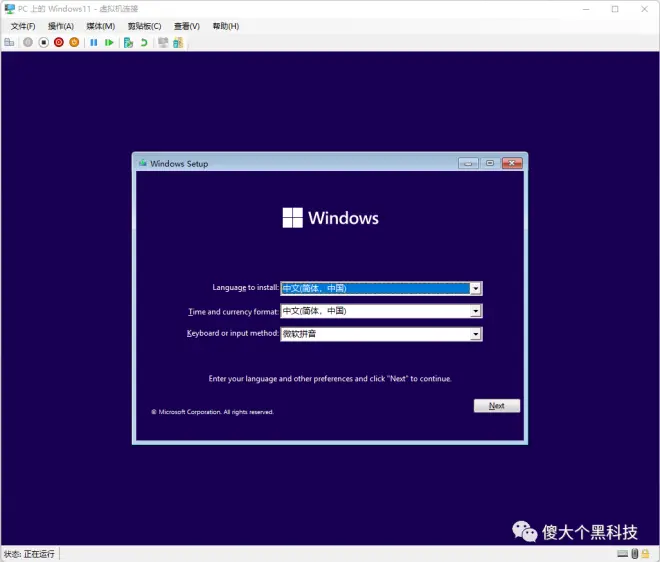
Task: Click the keyboard icon in the status bar
Action: (623, 554)
